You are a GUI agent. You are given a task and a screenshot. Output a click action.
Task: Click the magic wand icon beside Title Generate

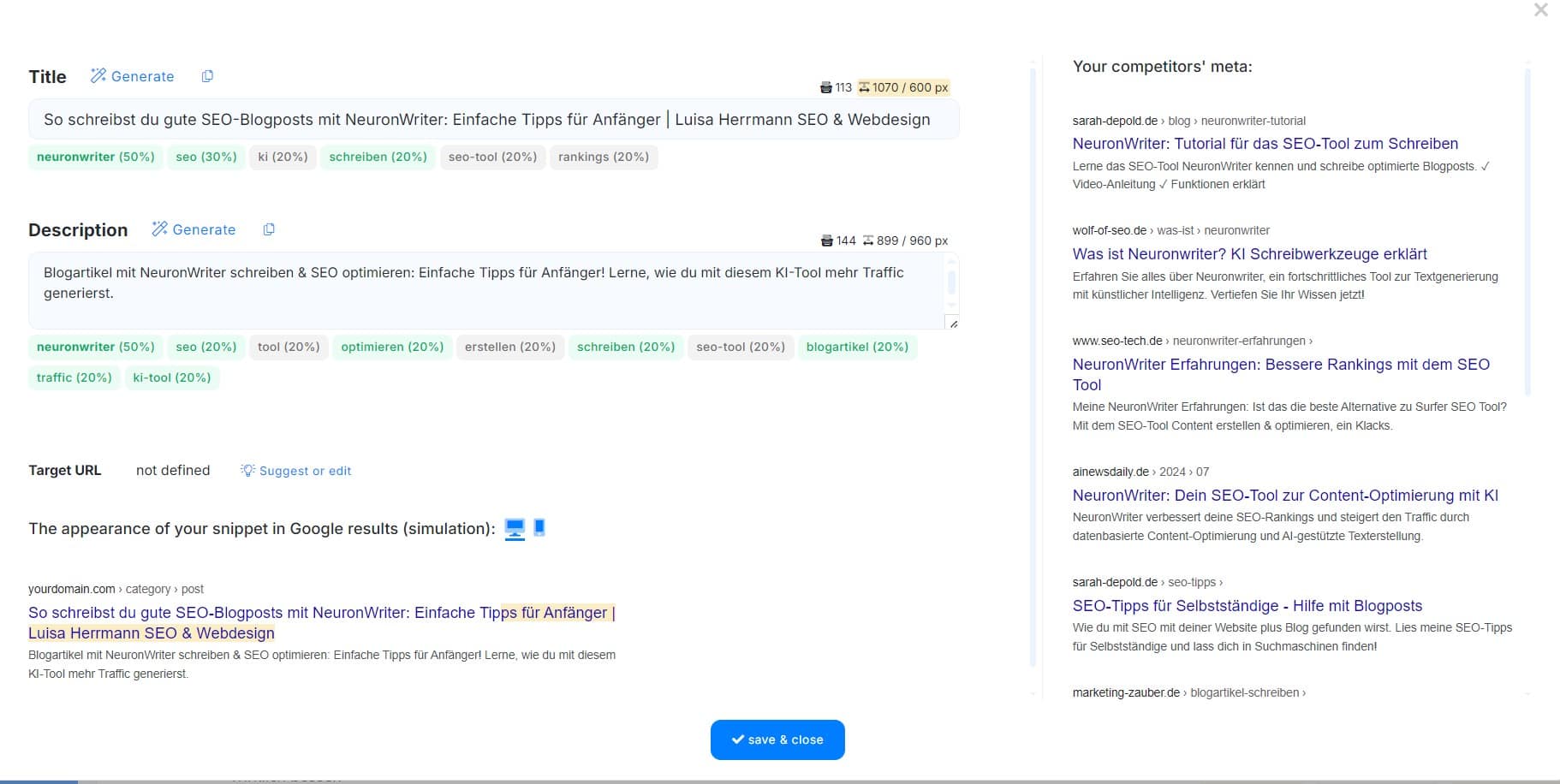pos(98,76)
